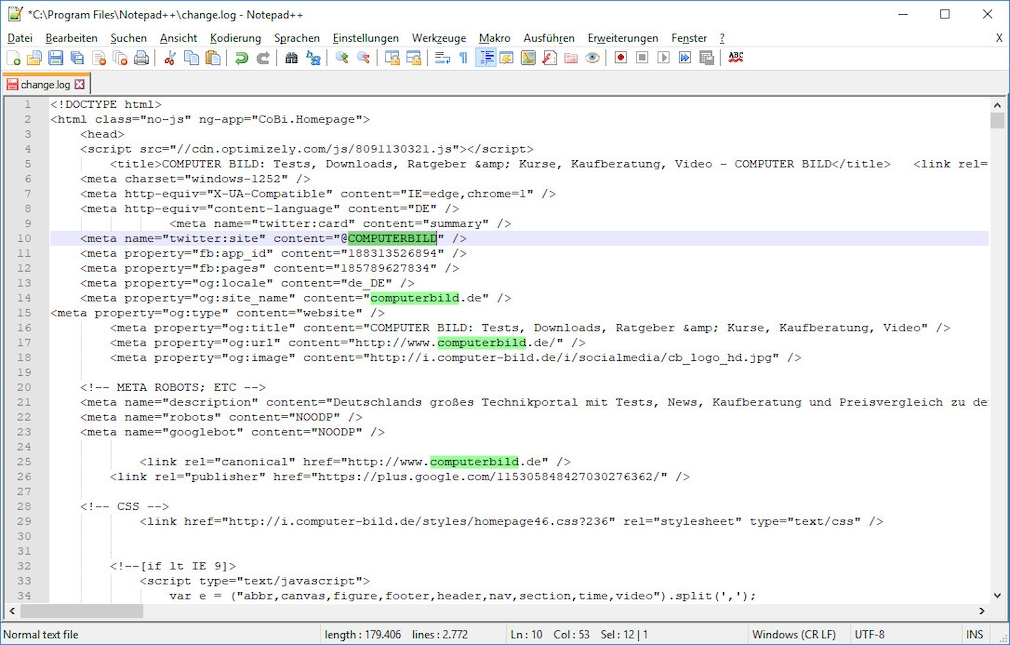
Task: Switch to the change.log tab
Action: 45,84
